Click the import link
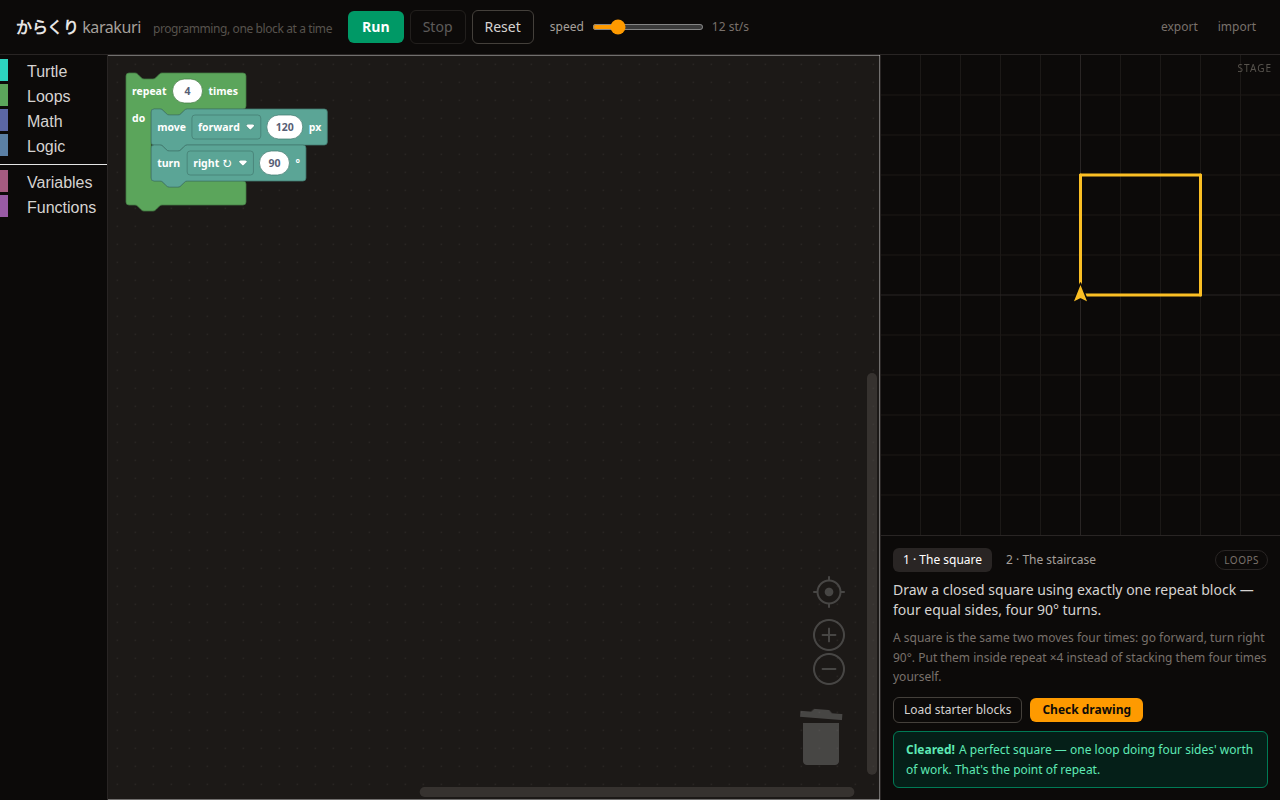 coord(1237,27)
